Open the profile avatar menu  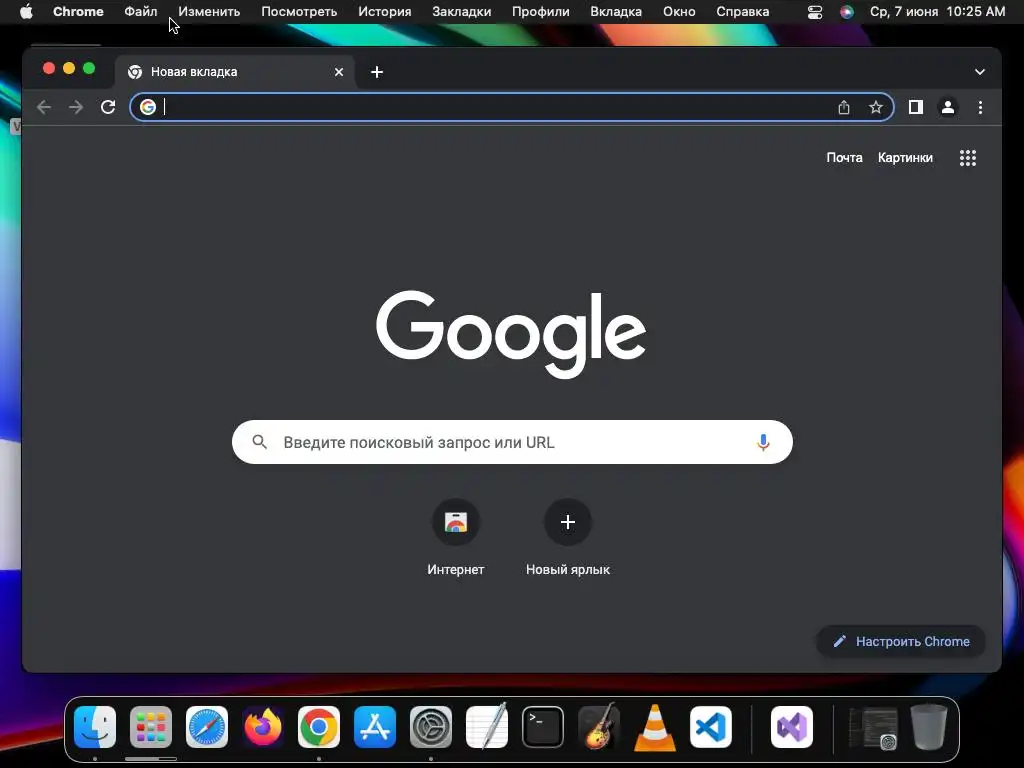948,107
